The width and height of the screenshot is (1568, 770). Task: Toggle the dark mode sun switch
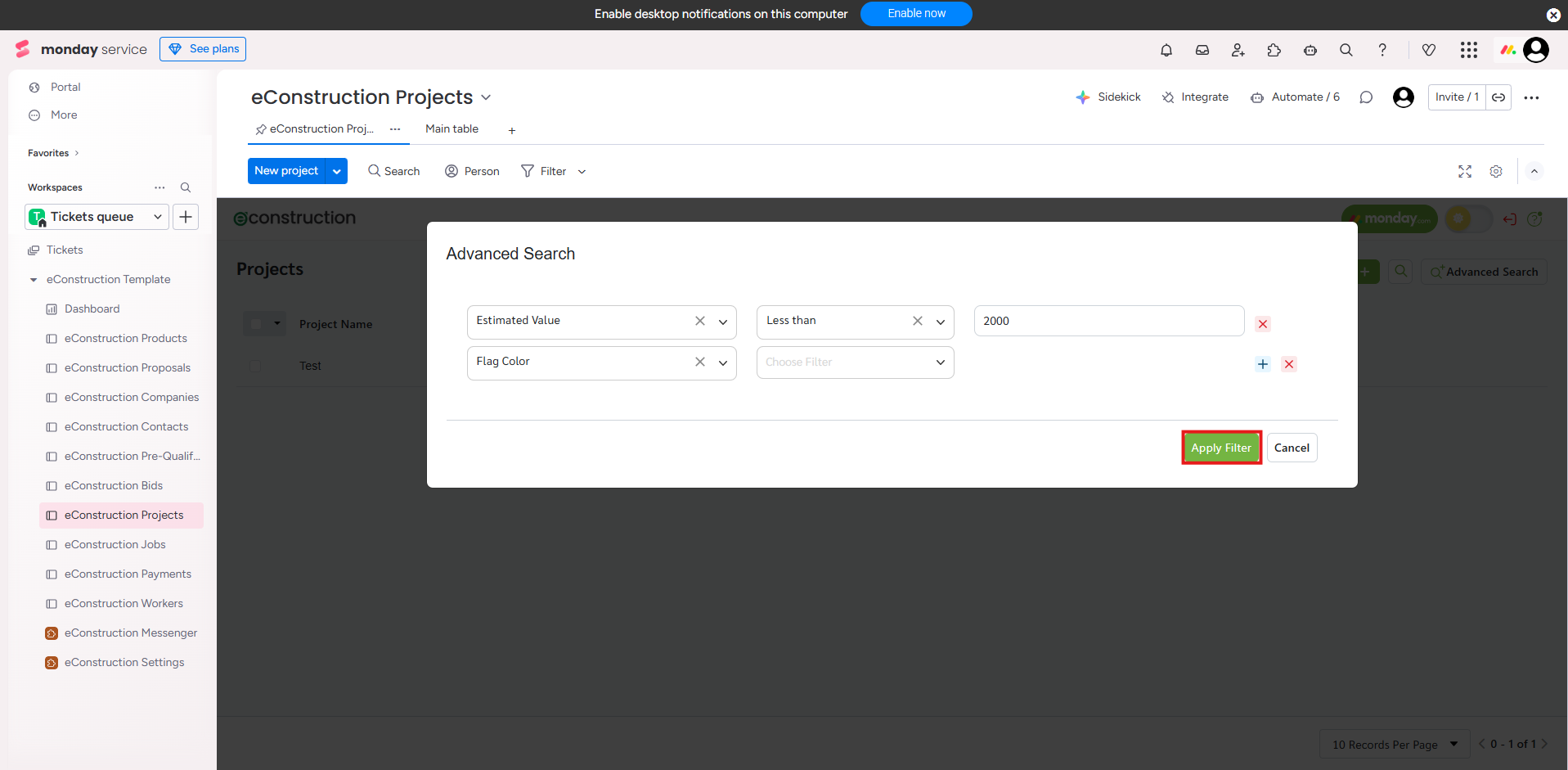click(1467, 218)
